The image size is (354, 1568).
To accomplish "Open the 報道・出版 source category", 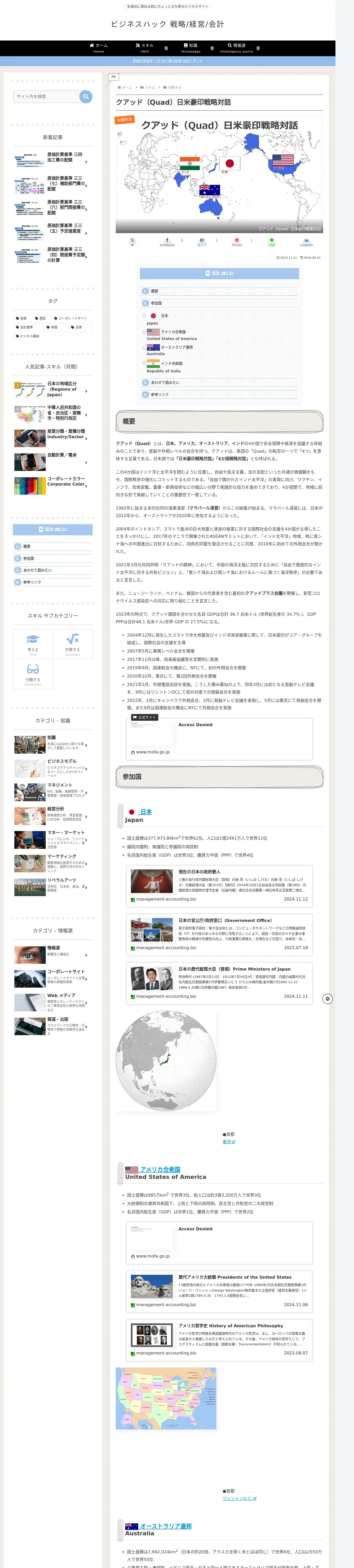I will click(53, 1026).
